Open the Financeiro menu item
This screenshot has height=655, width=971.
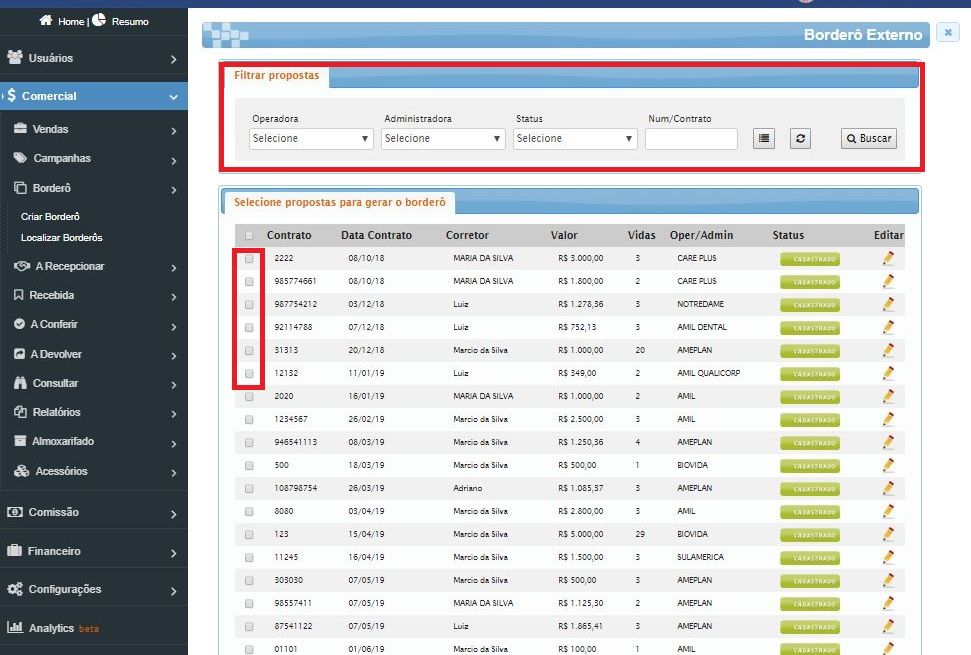[x=94, y=551]
